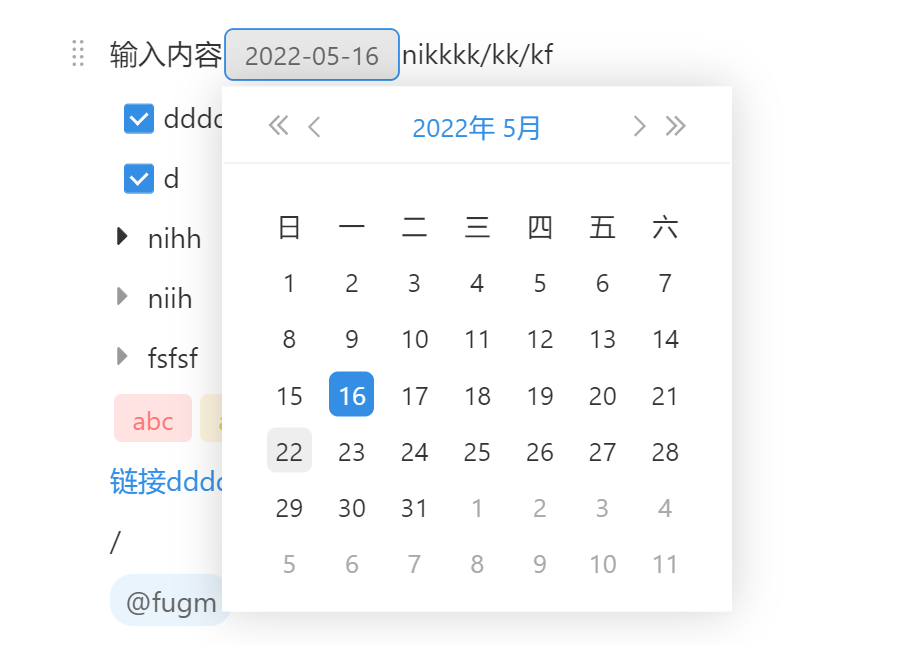Click the 2022-05-16 date input
The width and height of the screenshot is (915, 645).
311,55
